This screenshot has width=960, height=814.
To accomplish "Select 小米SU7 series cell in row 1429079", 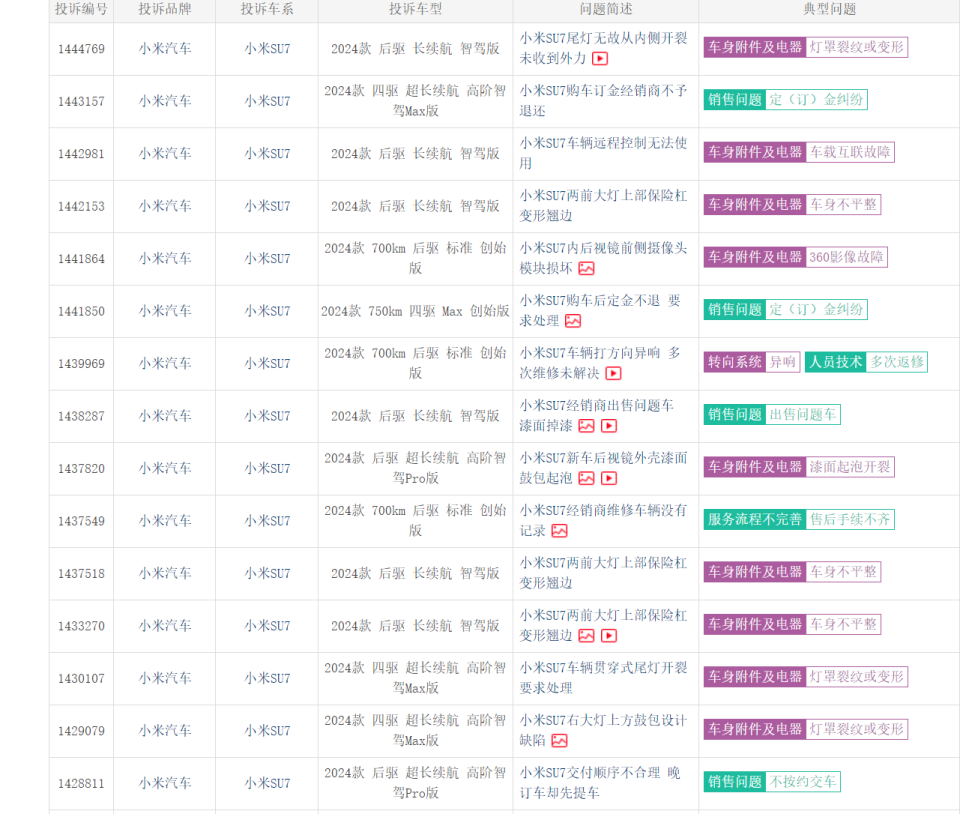I will pyautogui.click(x=267, y=731).
